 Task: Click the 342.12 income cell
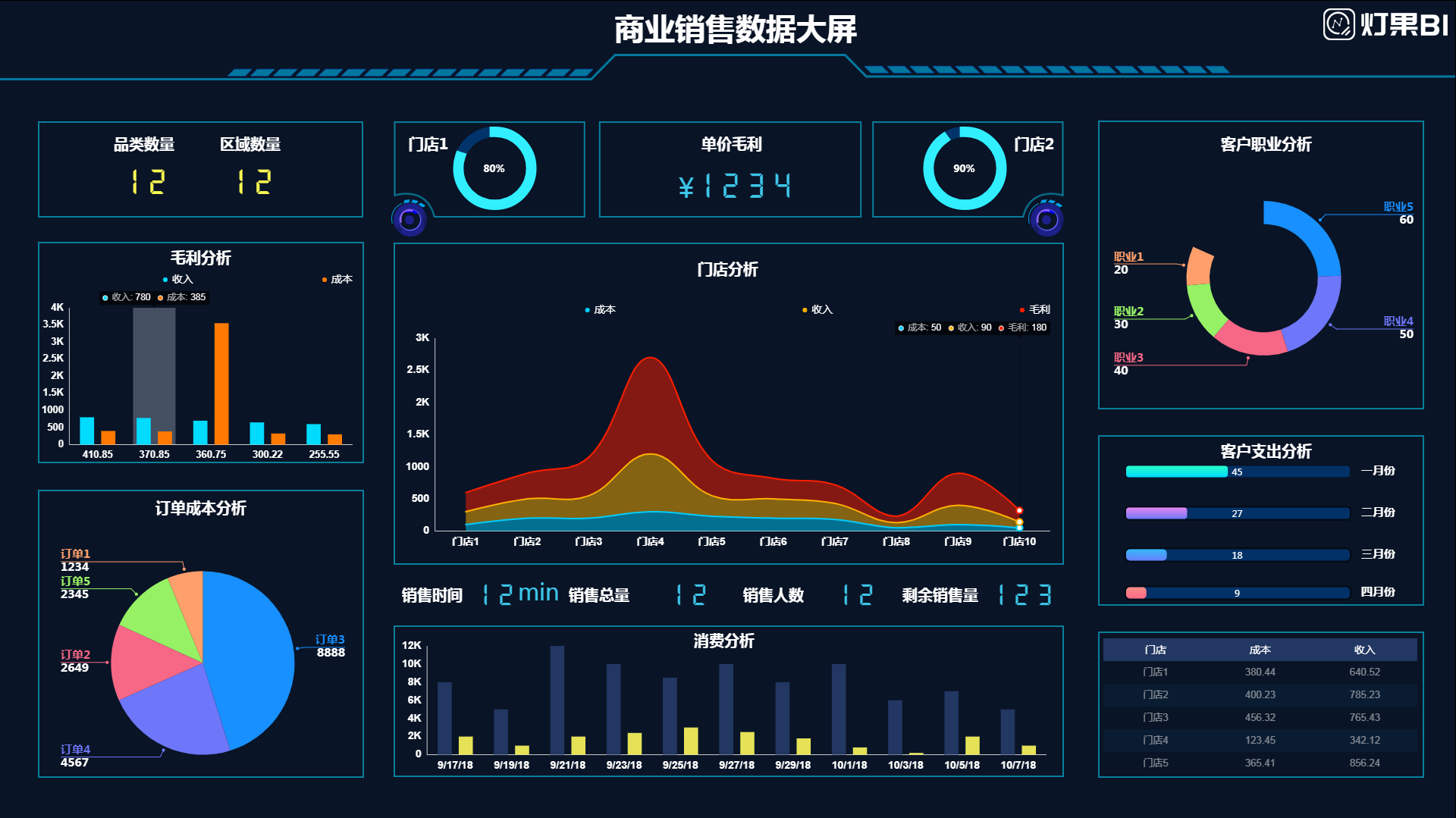(x=1365, y=740)
